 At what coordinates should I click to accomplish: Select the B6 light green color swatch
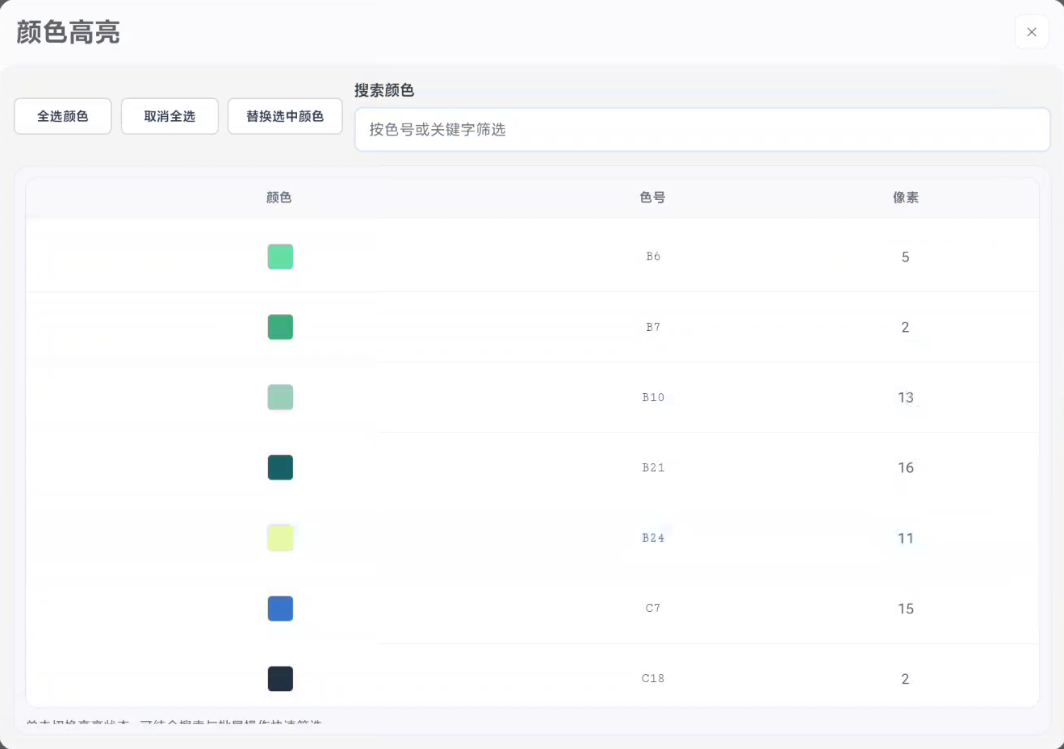280,256
